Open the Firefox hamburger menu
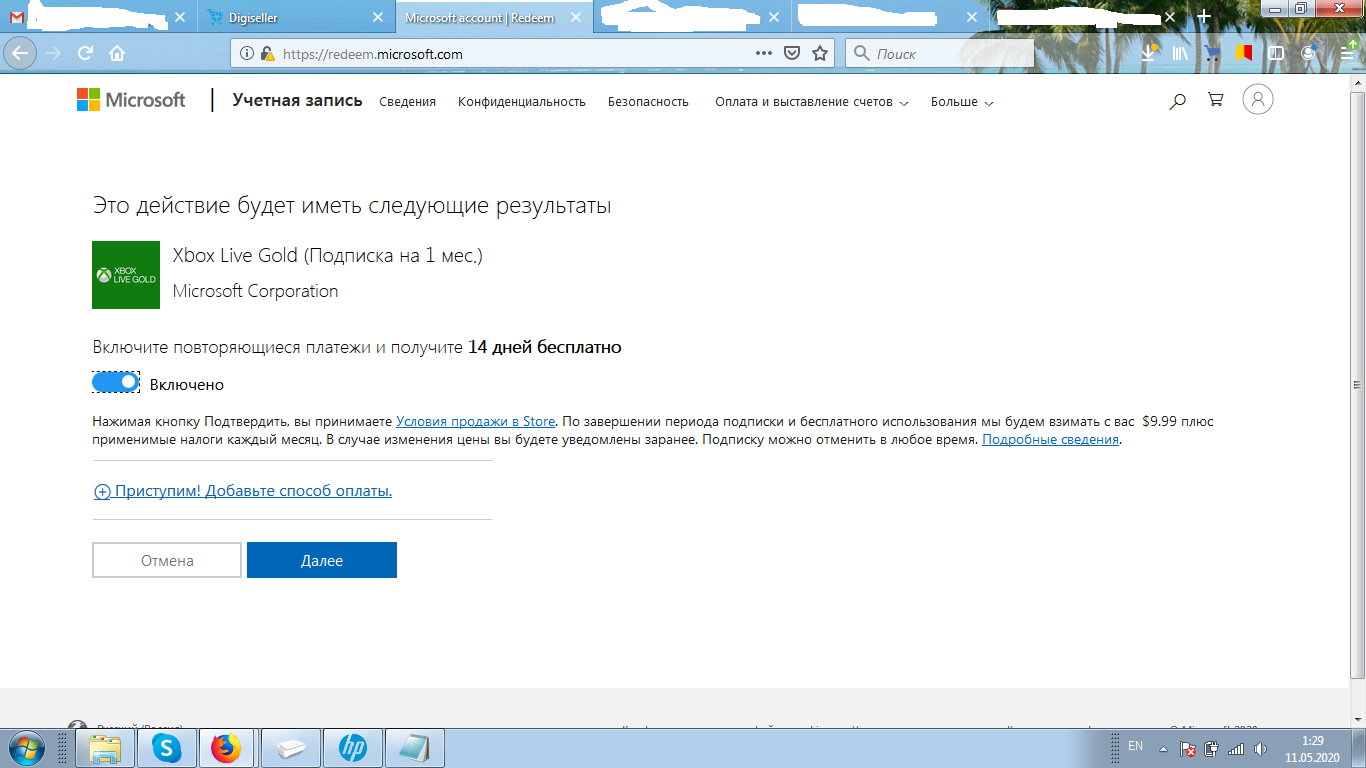 coord(1347,54)
